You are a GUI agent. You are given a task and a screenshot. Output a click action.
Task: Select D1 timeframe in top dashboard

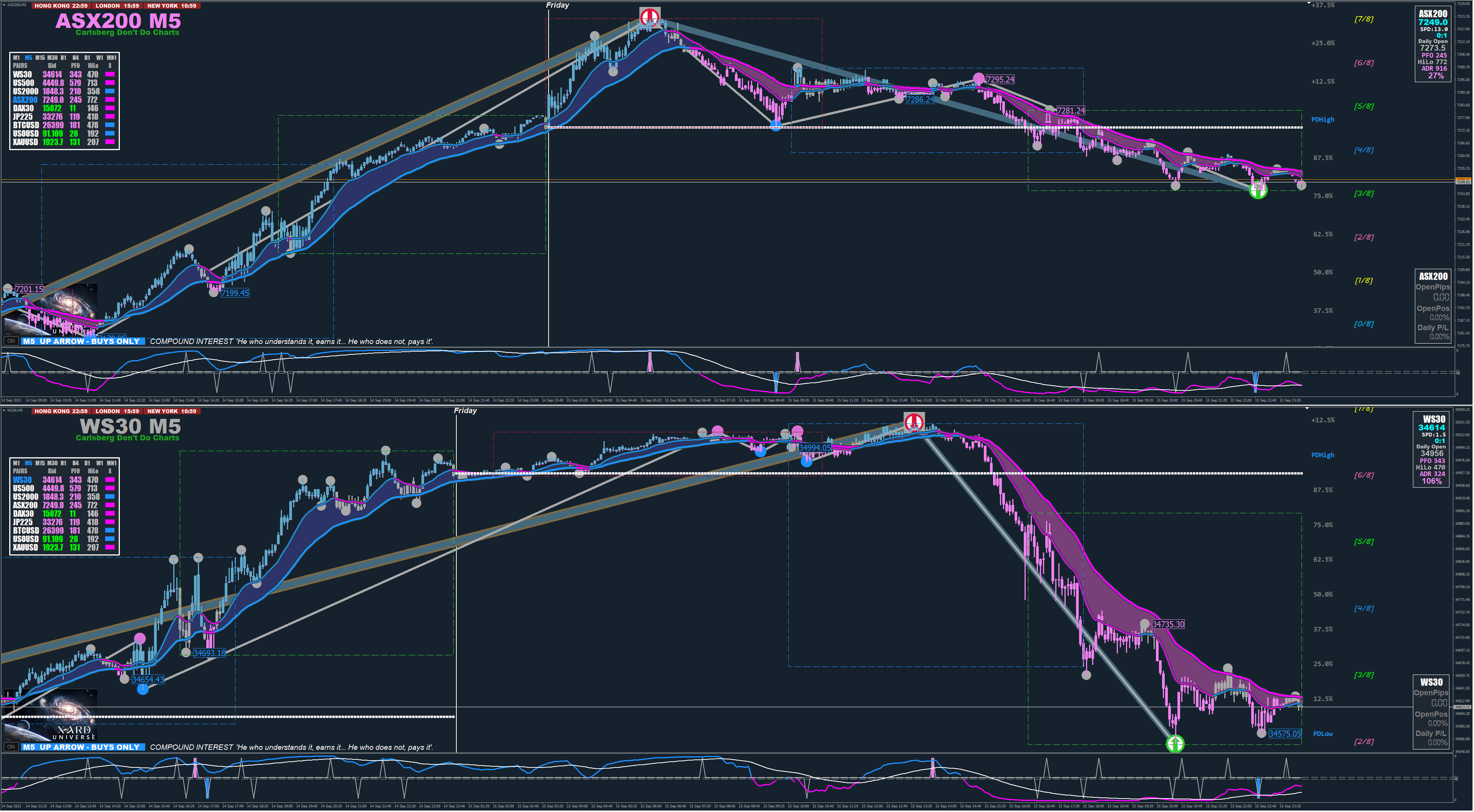pos(87,58)
